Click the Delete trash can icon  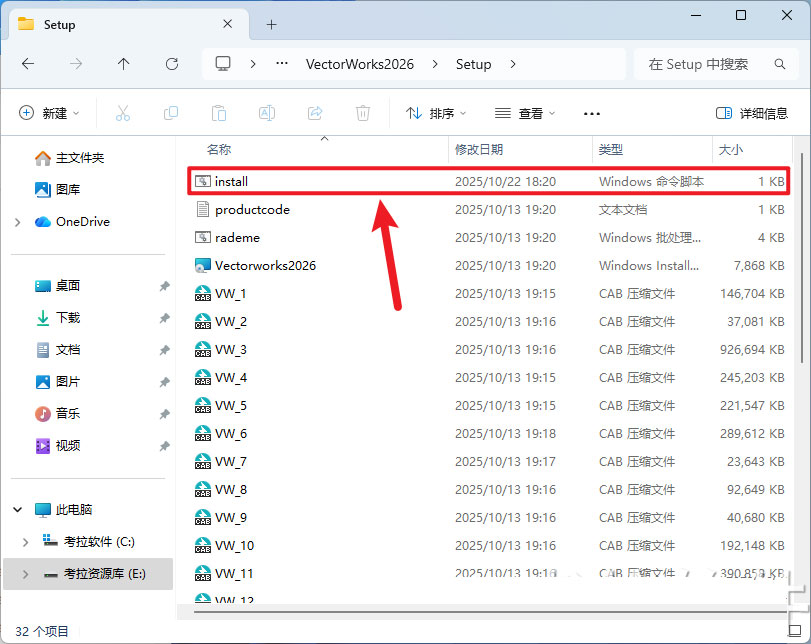click(x=364, y=114)
